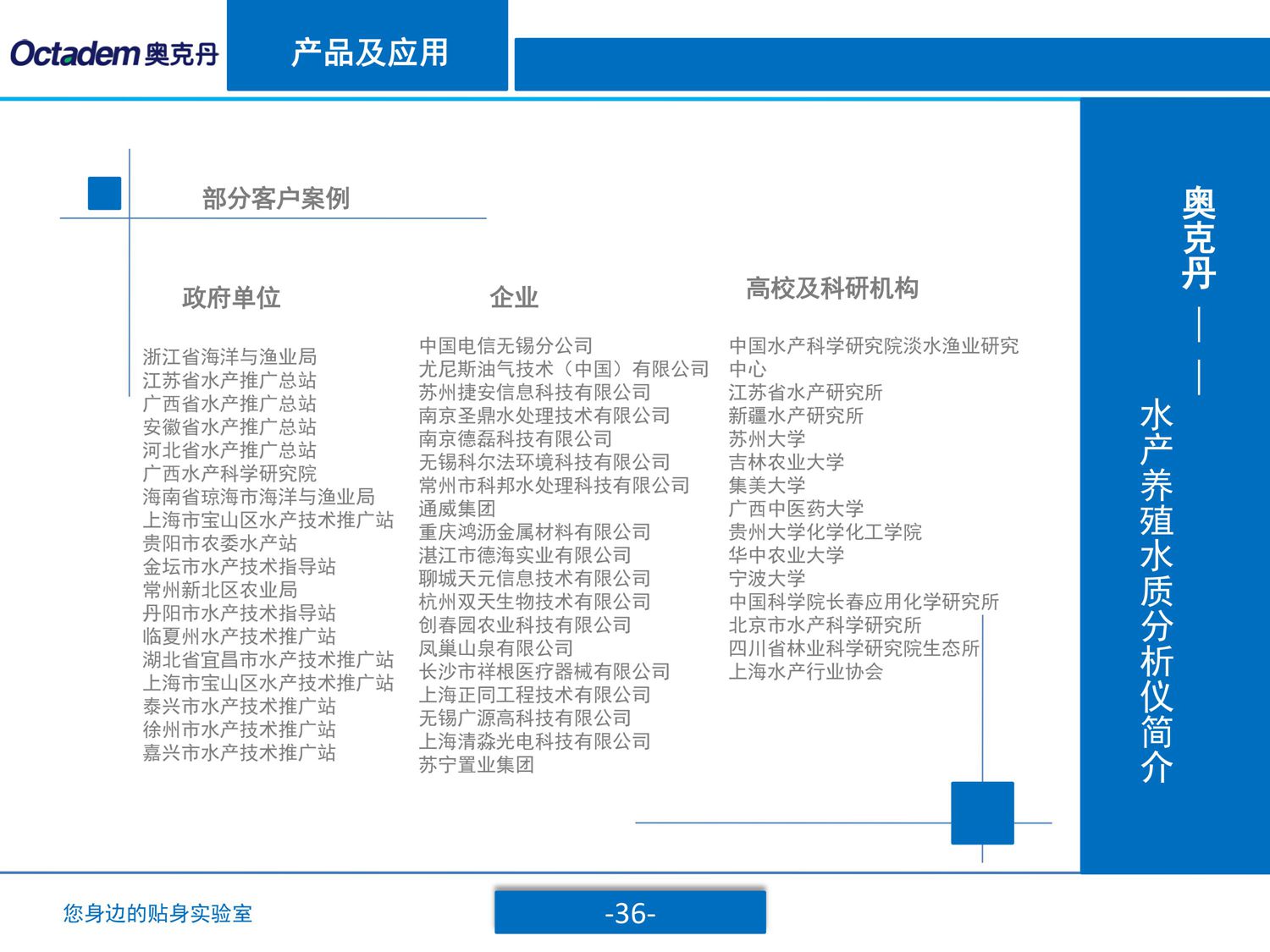Click the vertical title 水产养殖水质分析仪简介
Screen dimensions: 1270x952
tap(1157, 592)
